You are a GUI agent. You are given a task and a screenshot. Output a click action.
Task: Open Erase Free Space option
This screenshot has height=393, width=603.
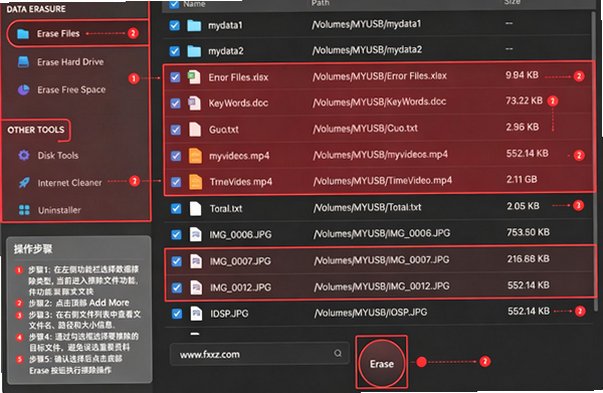71,90
